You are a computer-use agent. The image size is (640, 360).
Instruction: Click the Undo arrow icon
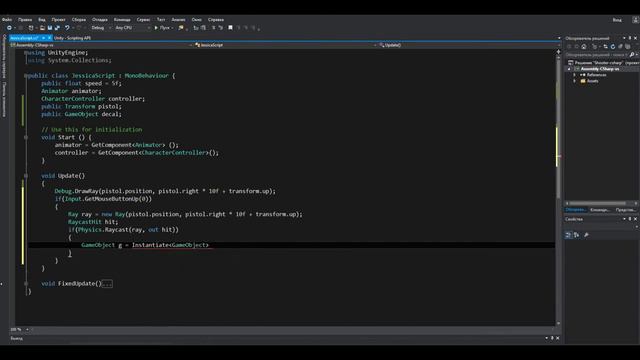pos(67,28)
